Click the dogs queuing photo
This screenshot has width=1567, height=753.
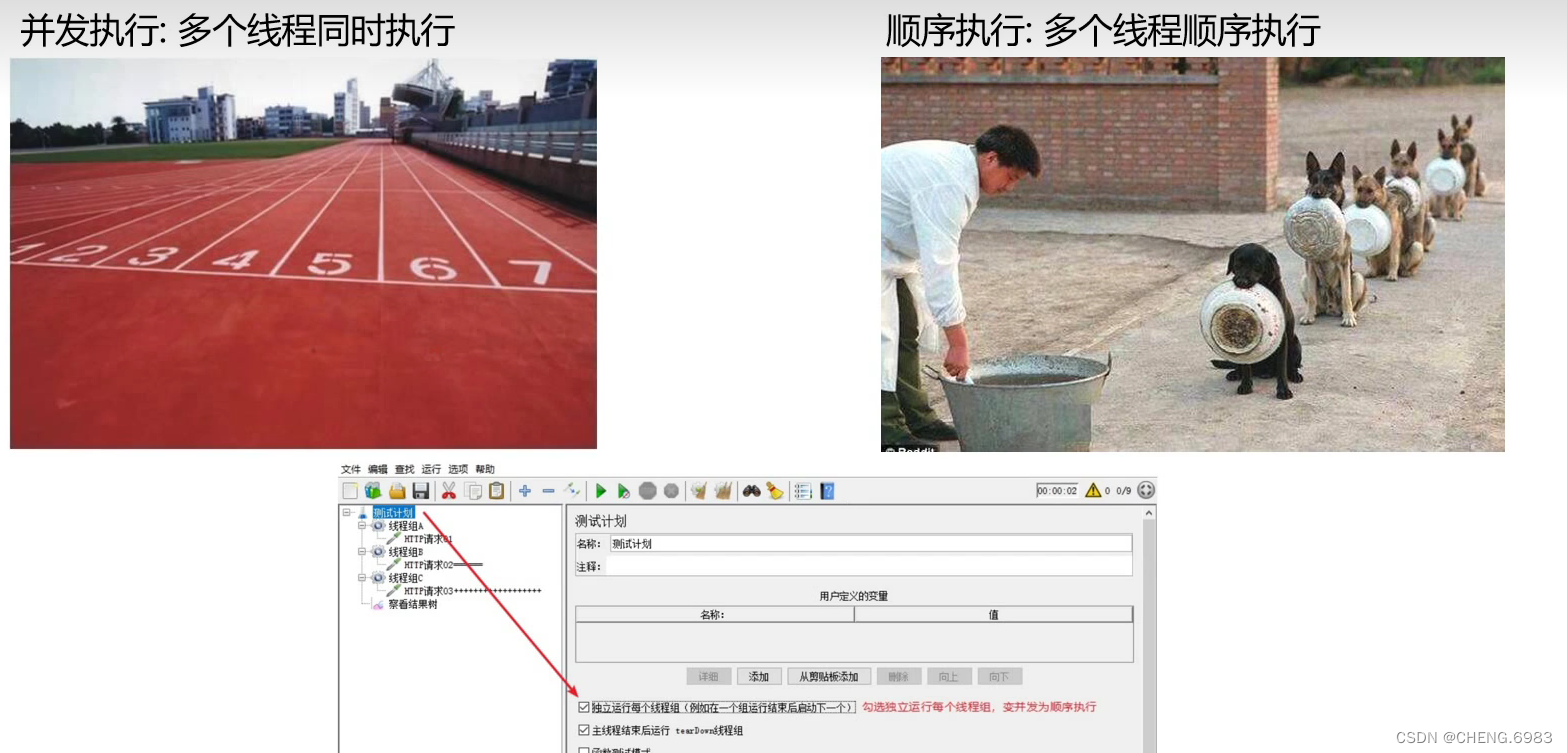pyautogui.click(x=1192, y=254)
